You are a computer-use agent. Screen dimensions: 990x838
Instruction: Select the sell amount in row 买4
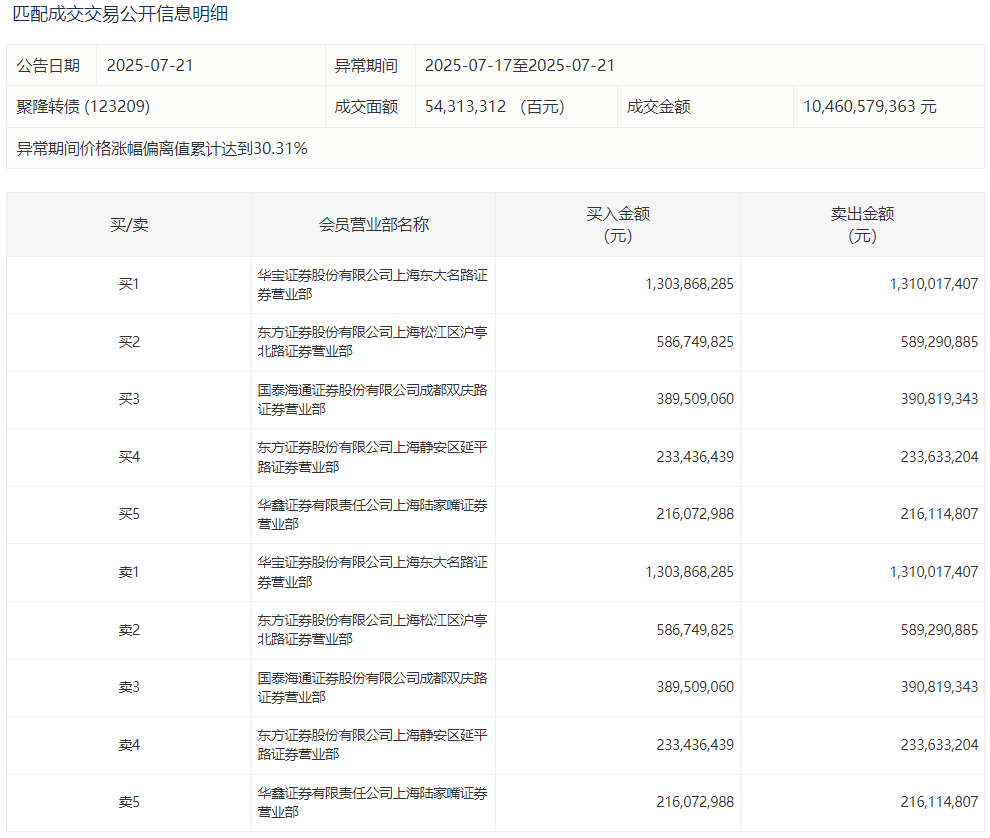(x=928, y=457)
